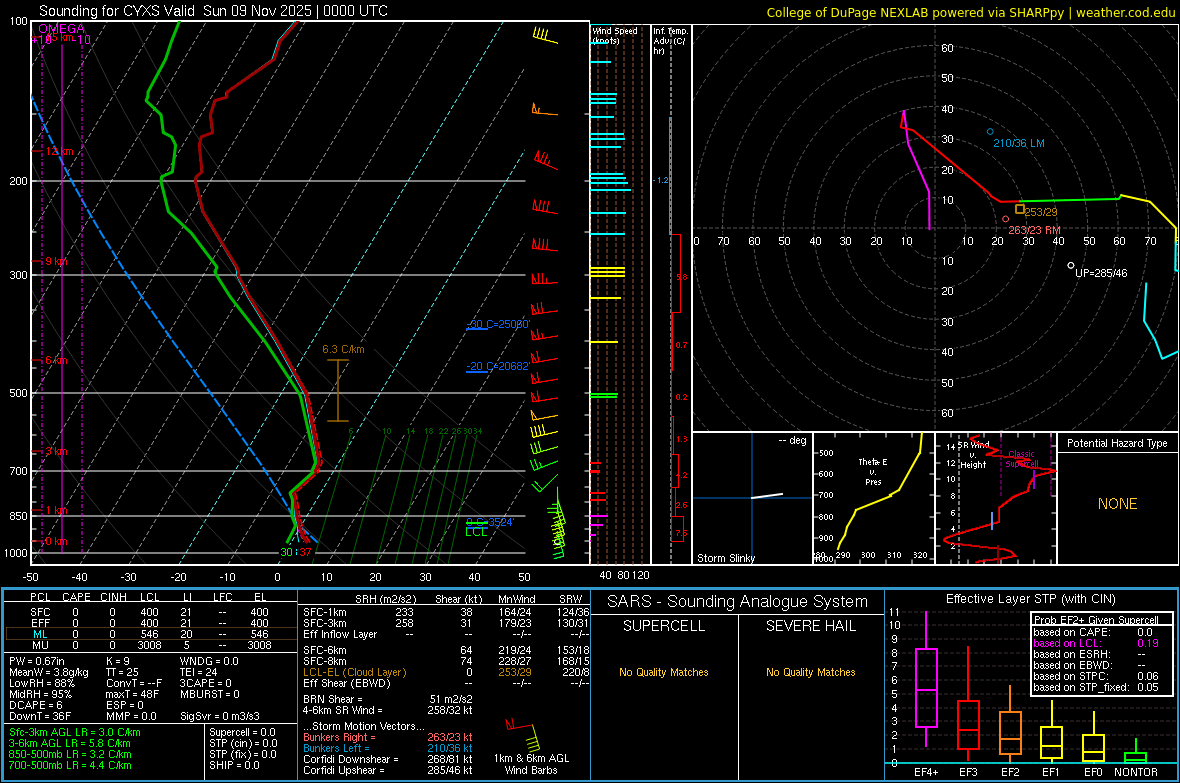The image size is (1180, 783).
Task: Click the Corfidi Downshear = 268/81 kt row
Action: (x=388, y=760)
